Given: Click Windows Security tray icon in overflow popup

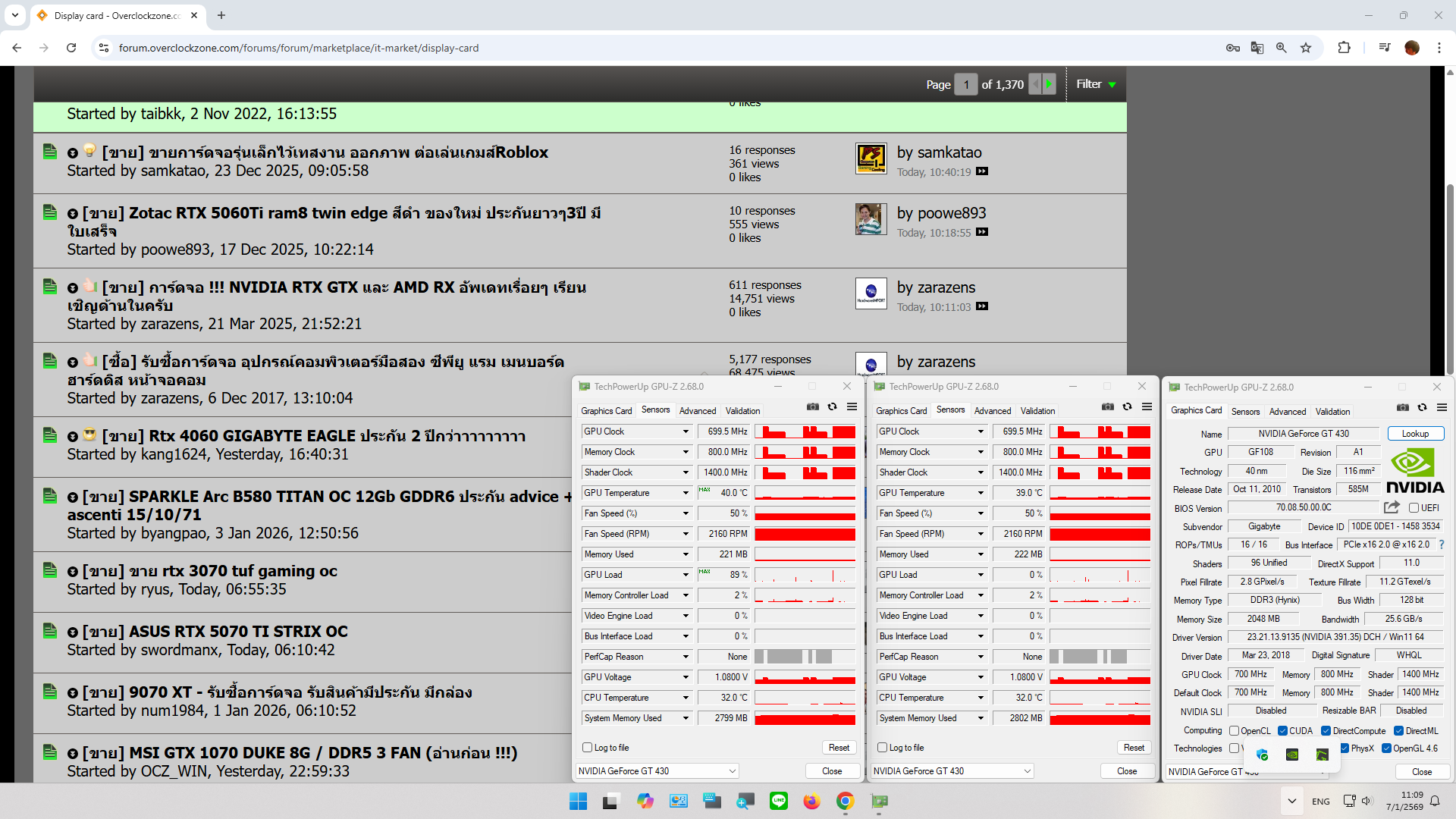Looking at the screenshot, I should (x=1262, y=755).
